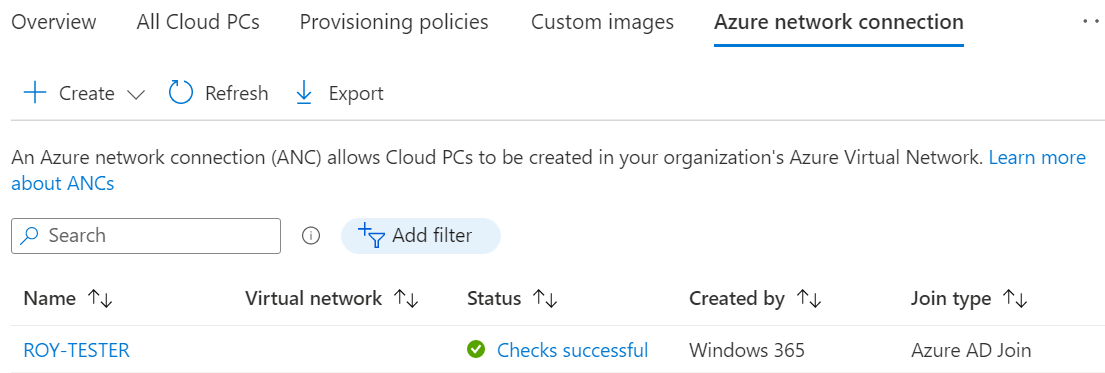The image size is (1105, 373).
Task: Click the Add filter button
Action: pos(421,236)
